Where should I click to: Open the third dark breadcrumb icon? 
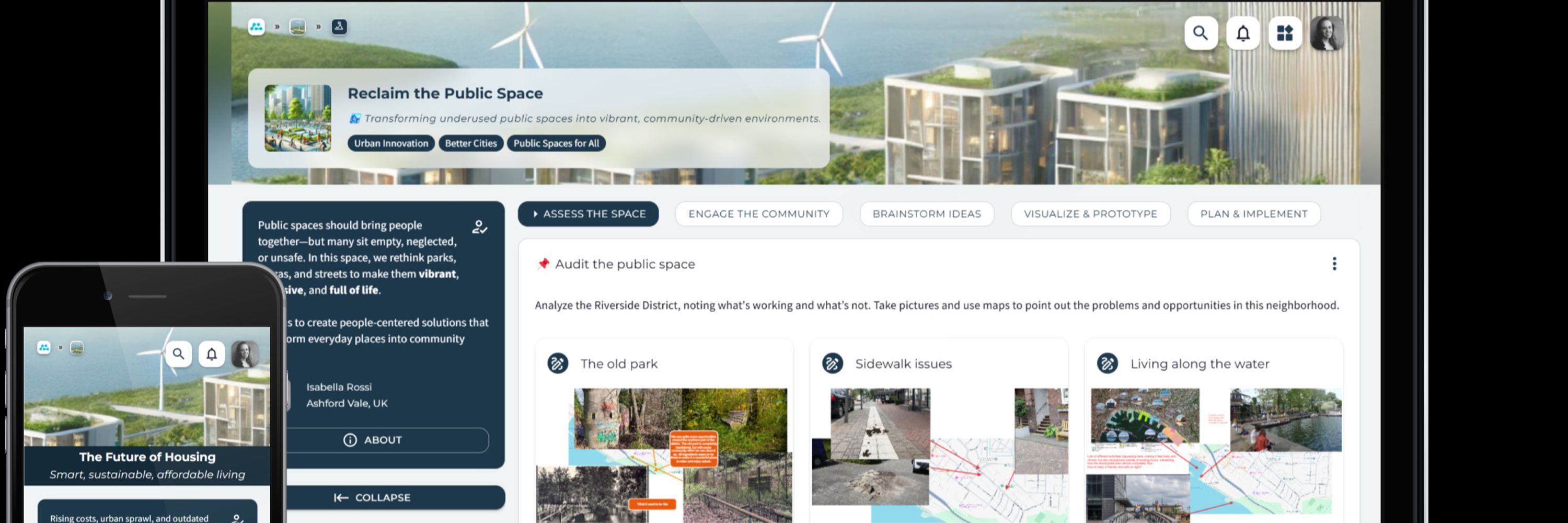(x=339, y=27)
